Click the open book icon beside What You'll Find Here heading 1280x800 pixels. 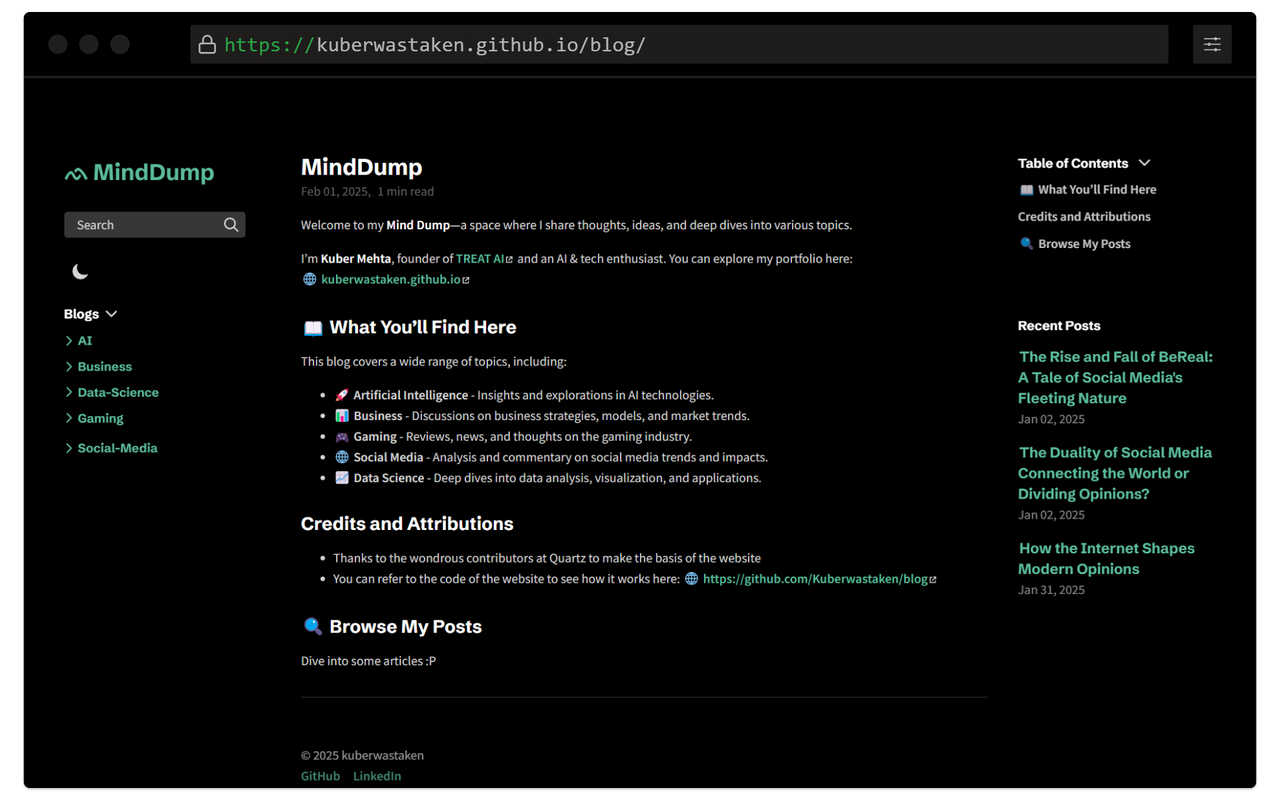click(313, 328)
